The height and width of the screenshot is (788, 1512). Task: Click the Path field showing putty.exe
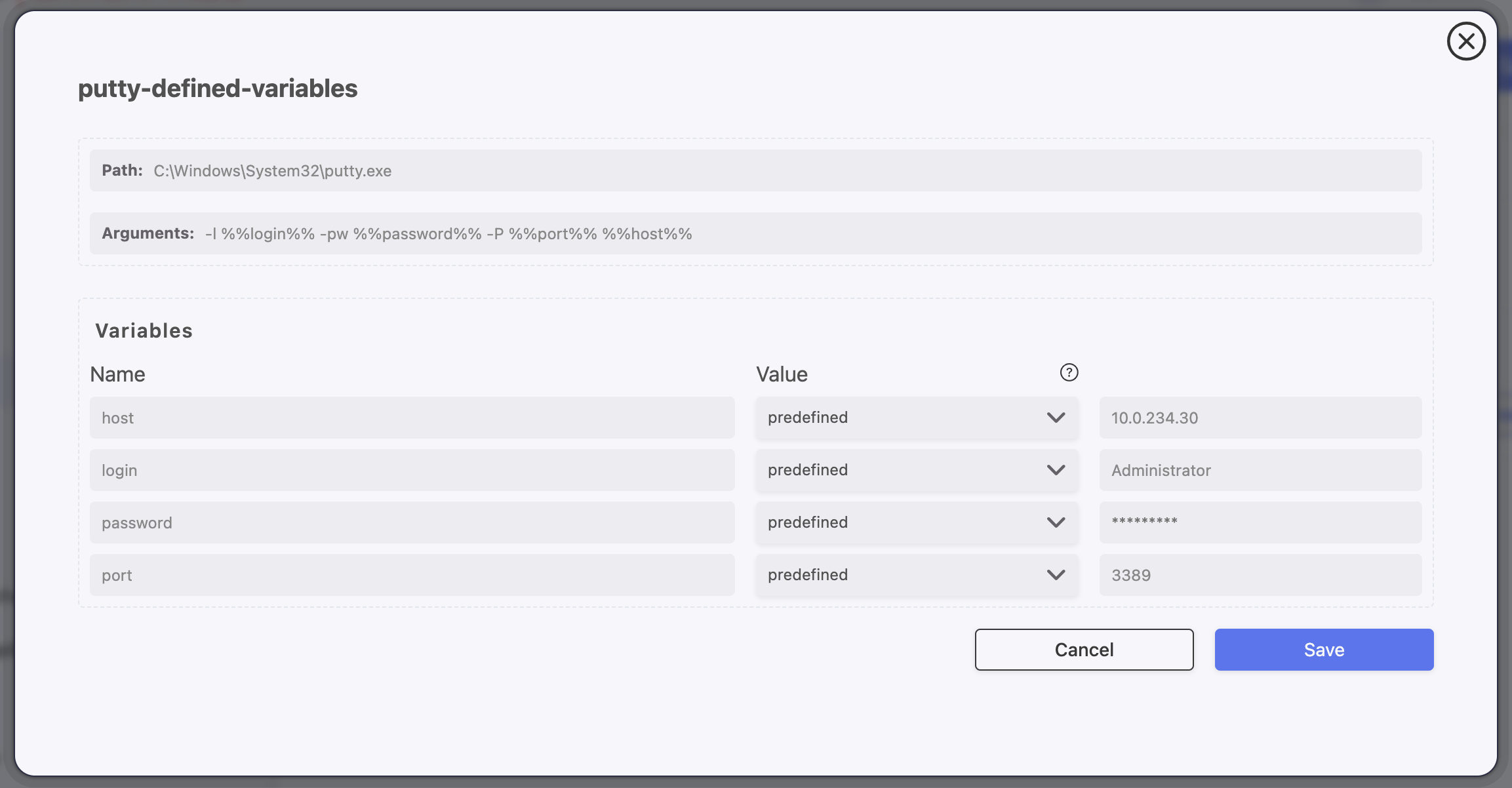755,170
